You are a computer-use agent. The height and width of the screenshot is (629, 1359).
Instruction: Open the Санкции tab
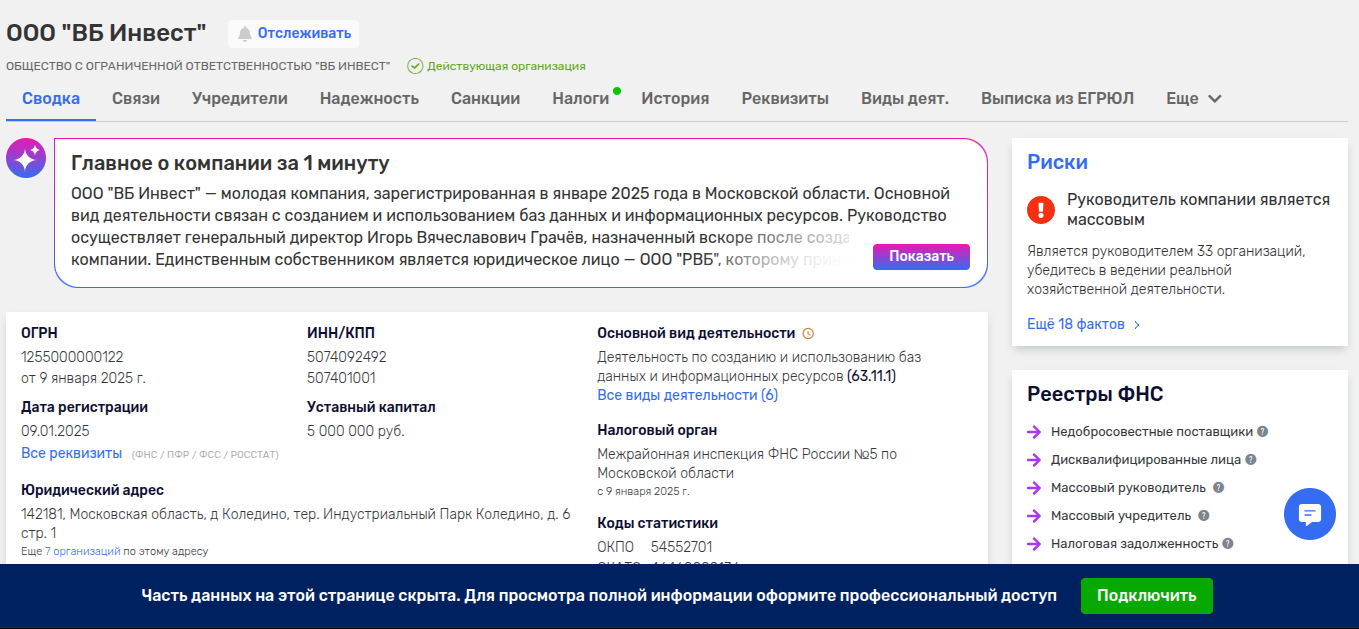pos(485,99)
